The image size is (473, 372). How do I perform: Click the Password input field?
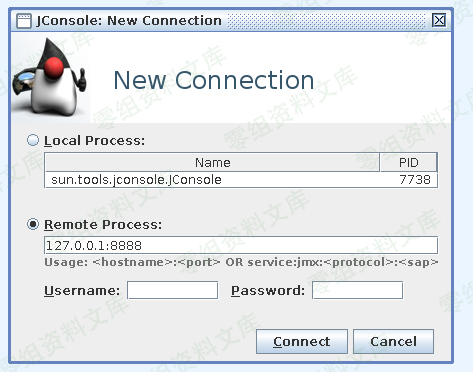click(357, 290)
